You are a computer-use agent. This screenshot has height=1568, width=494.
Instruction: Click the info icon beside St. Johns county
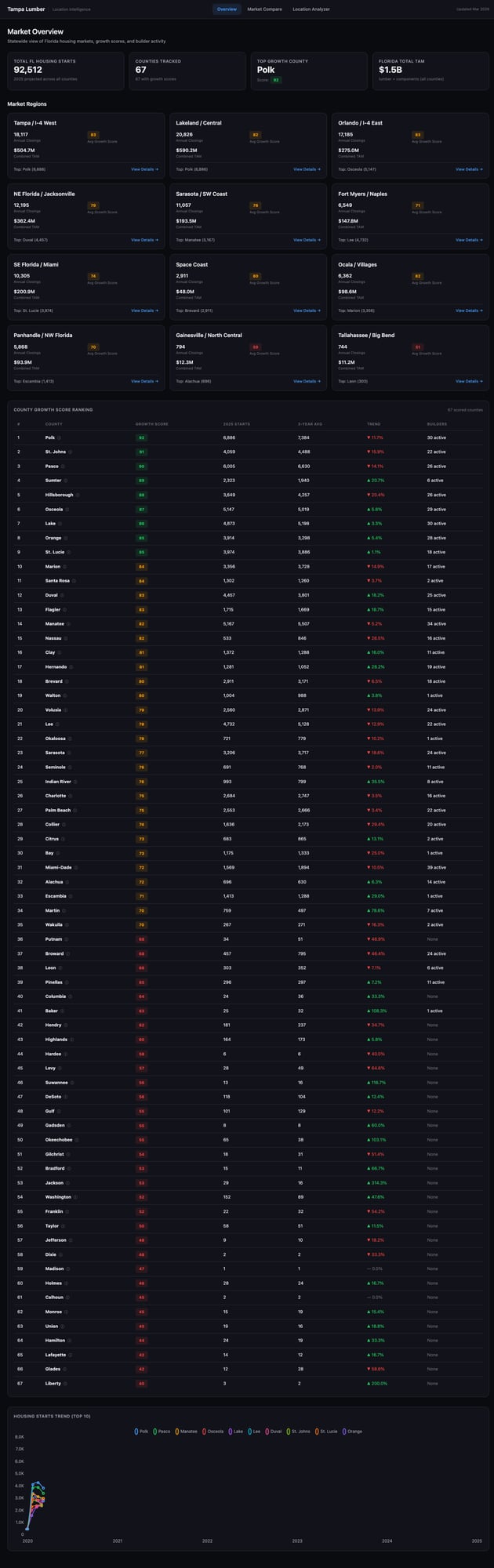(71, 452)
